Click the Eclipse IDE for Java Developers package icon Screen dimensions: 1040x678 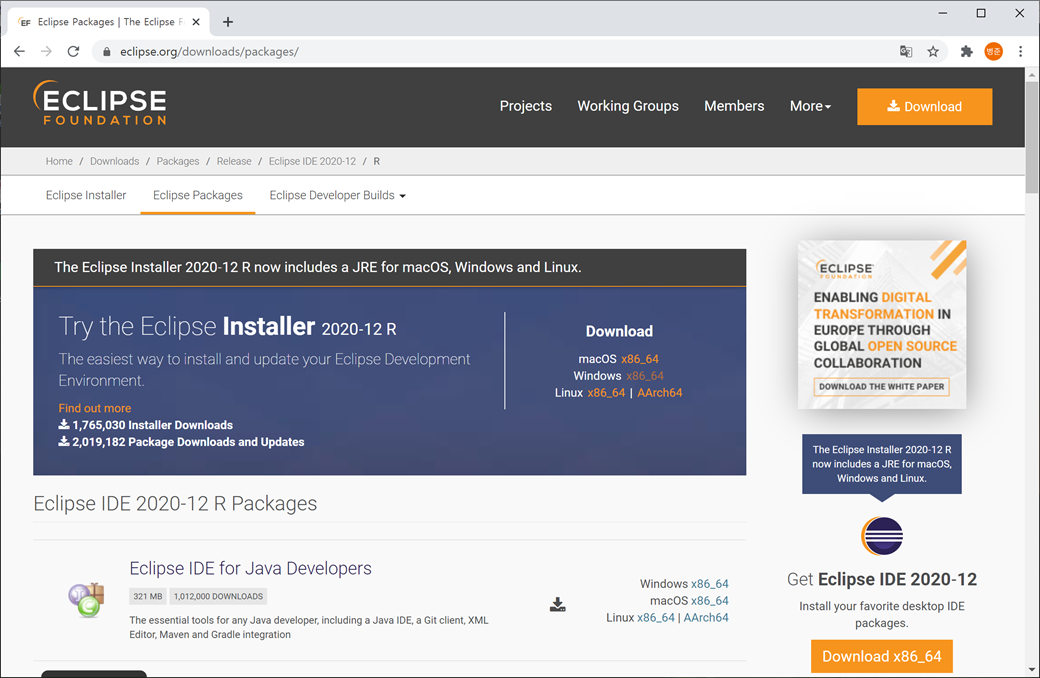(86, 600)
